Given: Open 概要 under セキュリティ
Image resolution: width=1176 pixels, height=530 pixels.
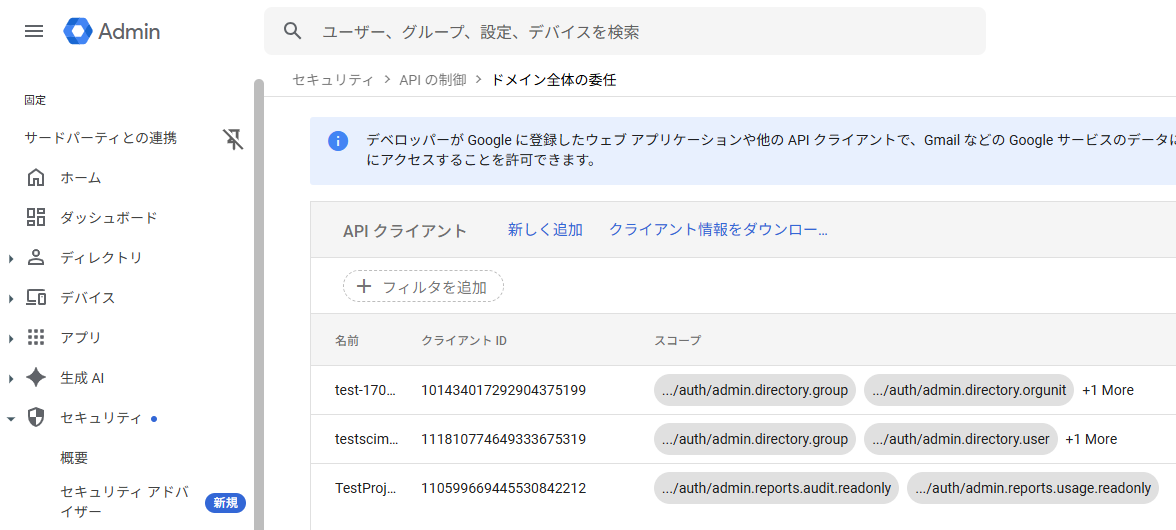Looking at the screenshot, I should point(74,458).
